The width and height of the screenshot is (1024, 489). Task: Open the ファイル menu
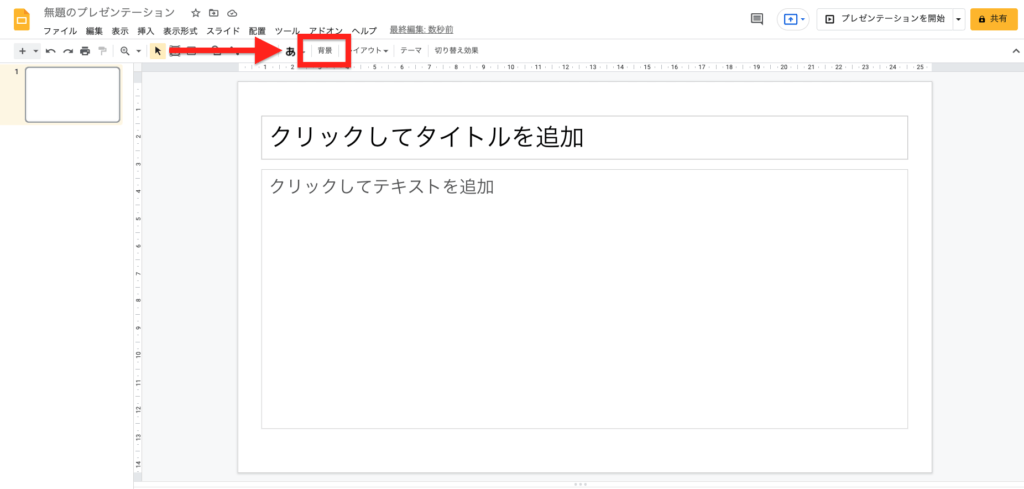(x=60, y=31)
